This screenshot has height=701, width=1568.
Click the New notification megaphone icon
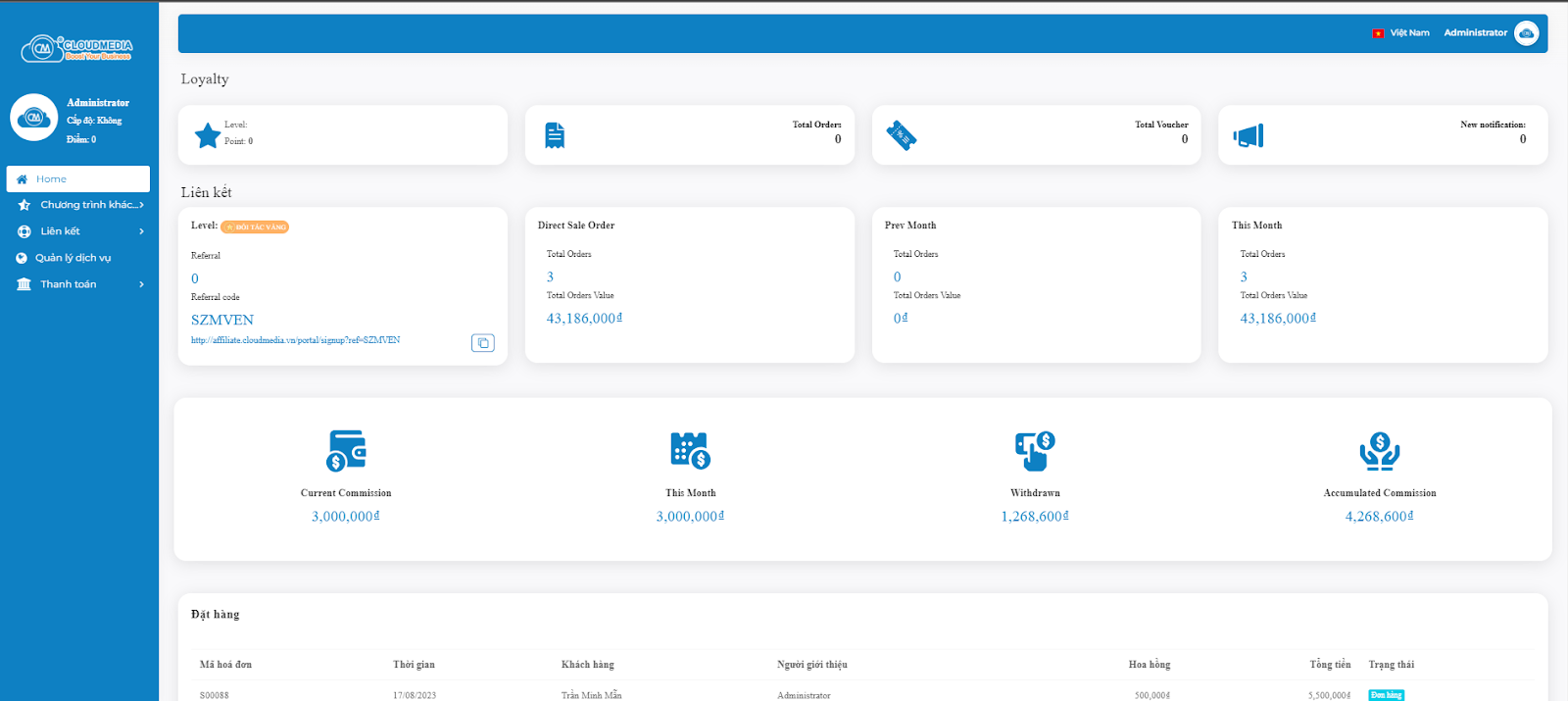click(1249, 135)
